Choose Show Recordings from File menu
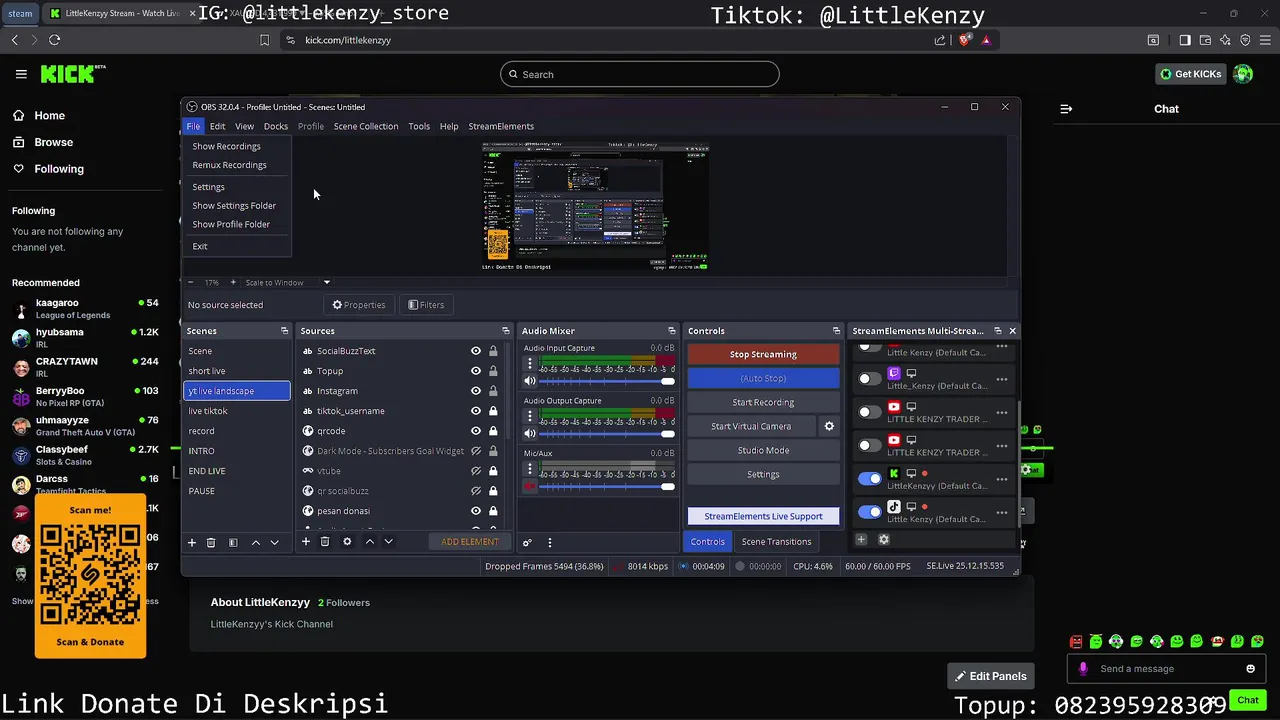 pos(237,146)
